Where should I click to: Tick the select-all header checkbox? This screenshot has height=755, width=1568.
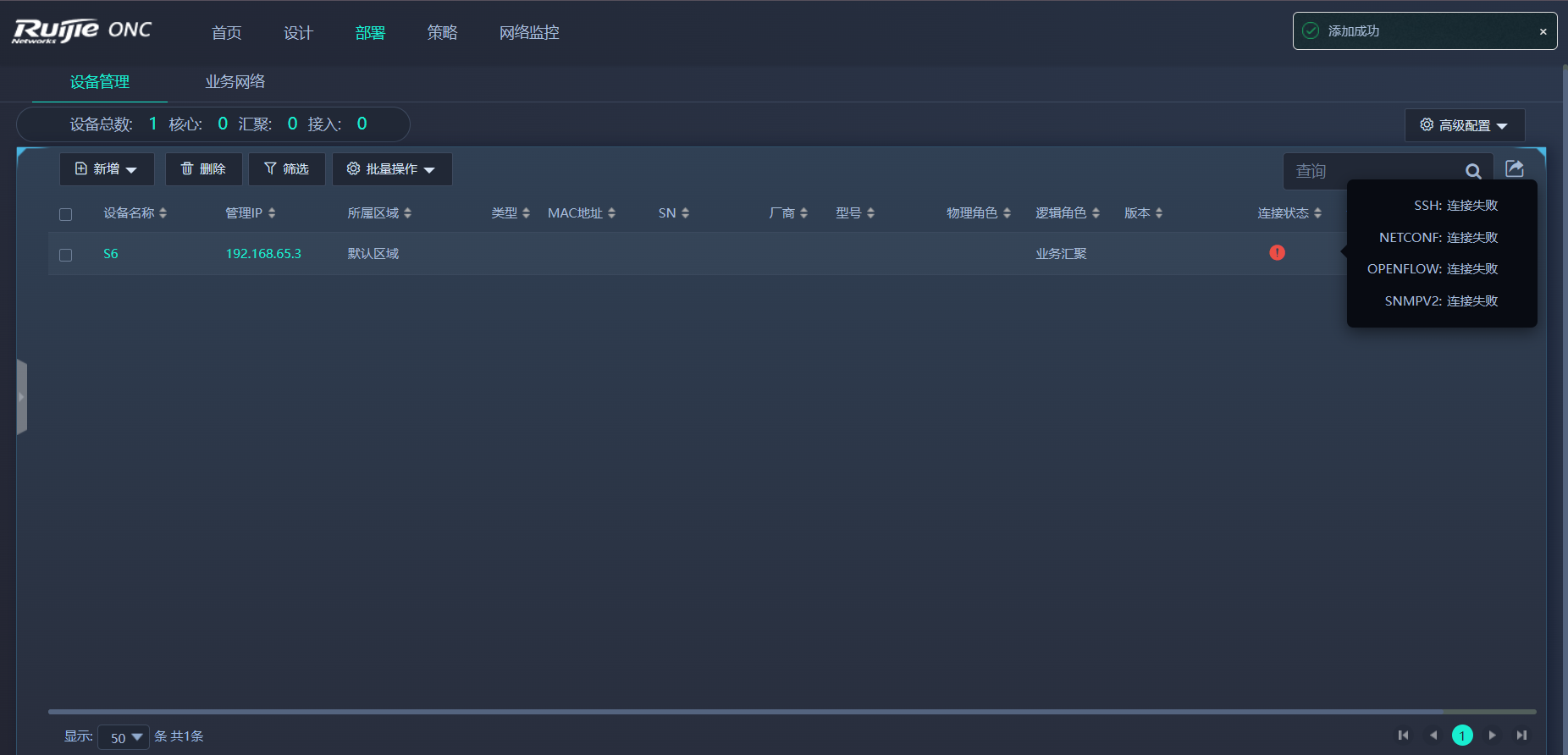[x=65, y=214]
